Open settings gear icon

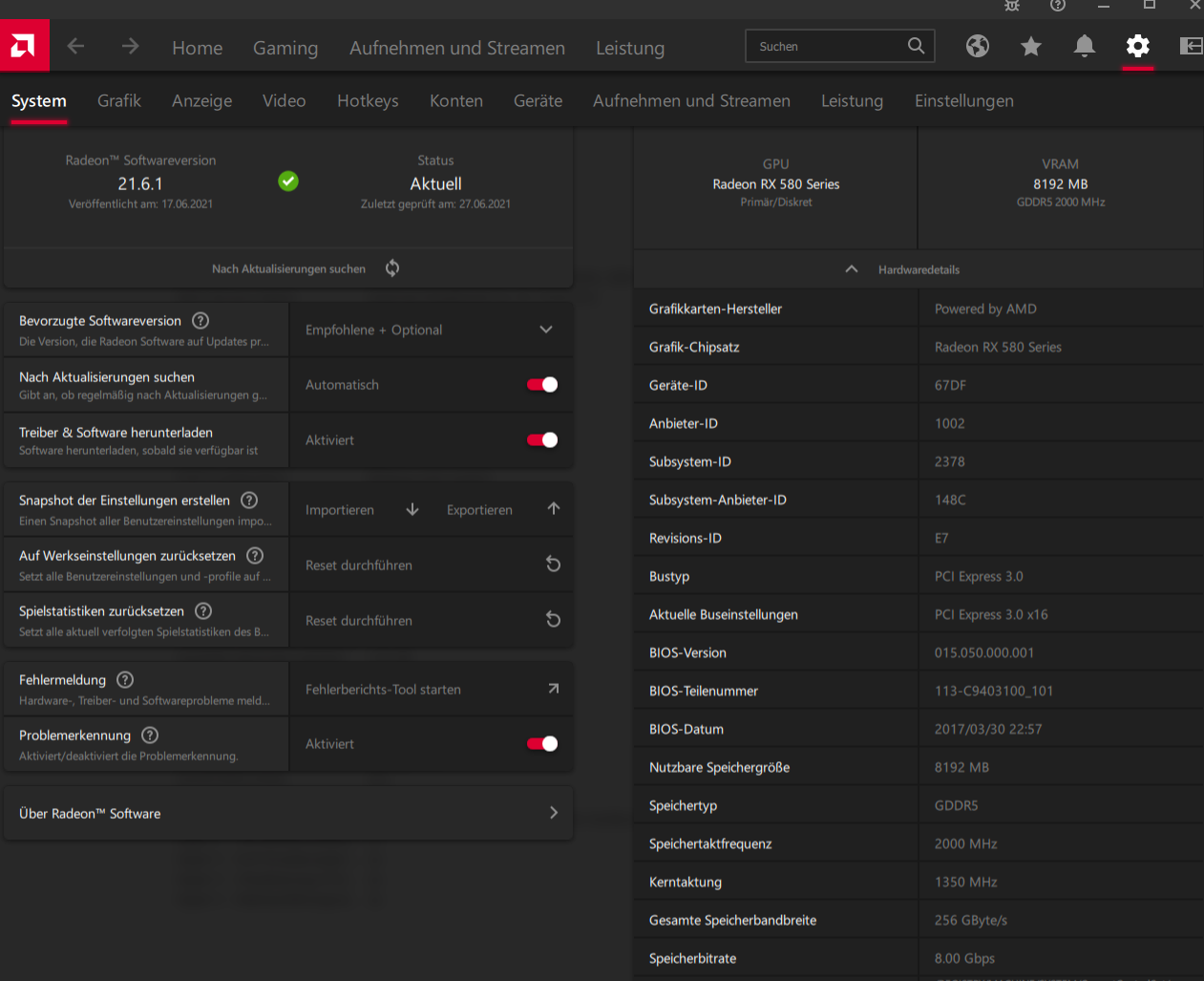(x=1137, y=46)
